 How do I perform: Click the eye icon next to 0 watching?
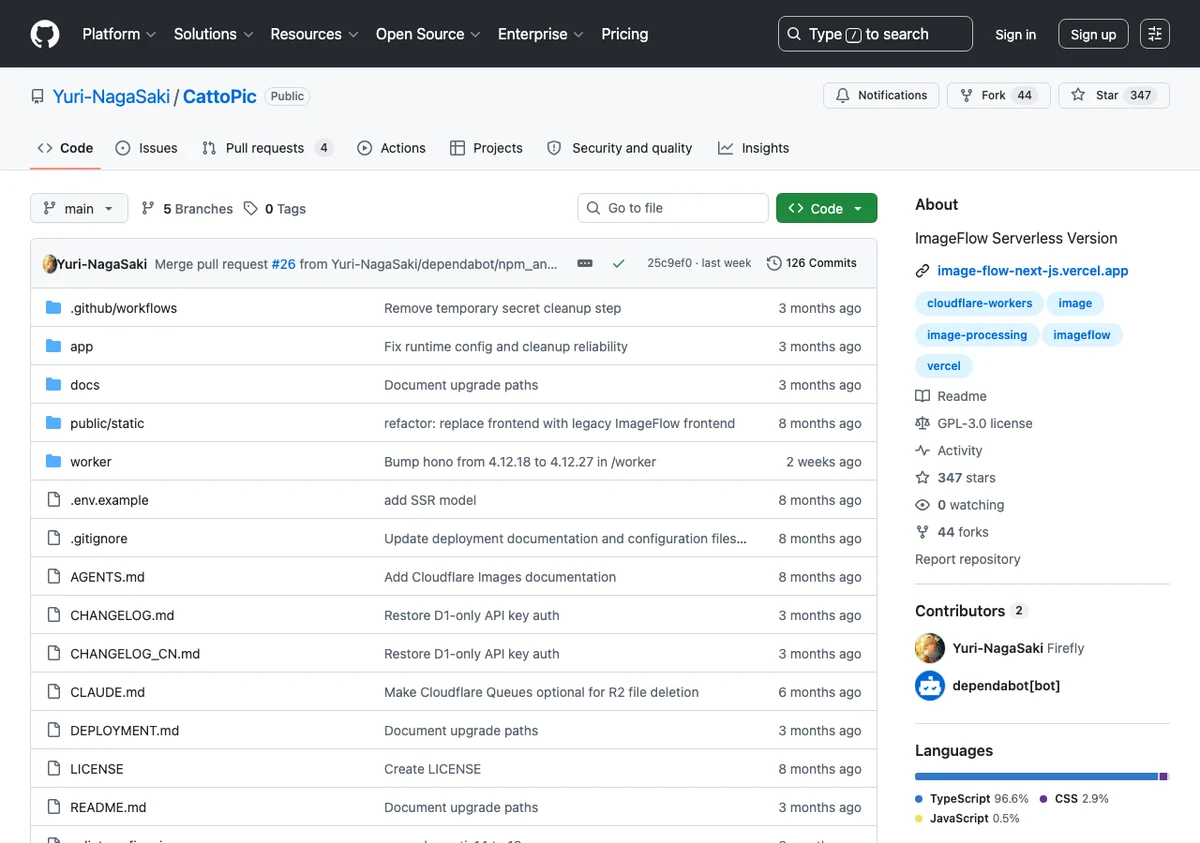(923, 505)
